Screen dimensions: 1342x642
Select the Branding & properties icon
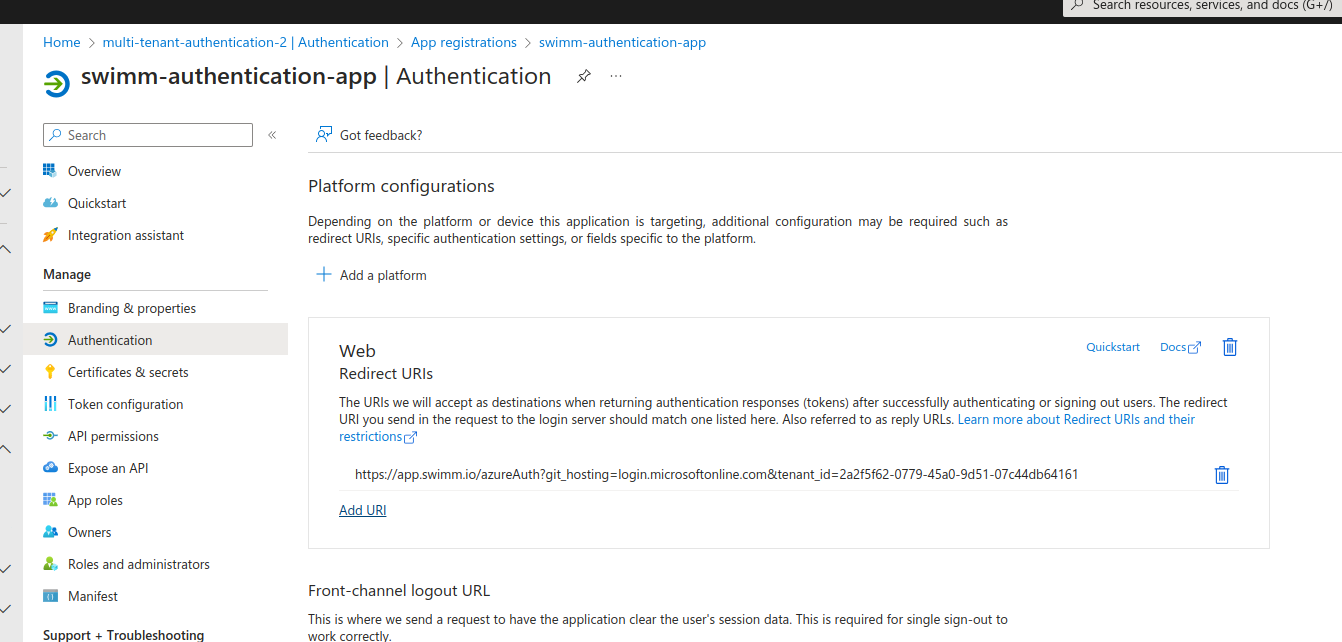click(50, 308)
